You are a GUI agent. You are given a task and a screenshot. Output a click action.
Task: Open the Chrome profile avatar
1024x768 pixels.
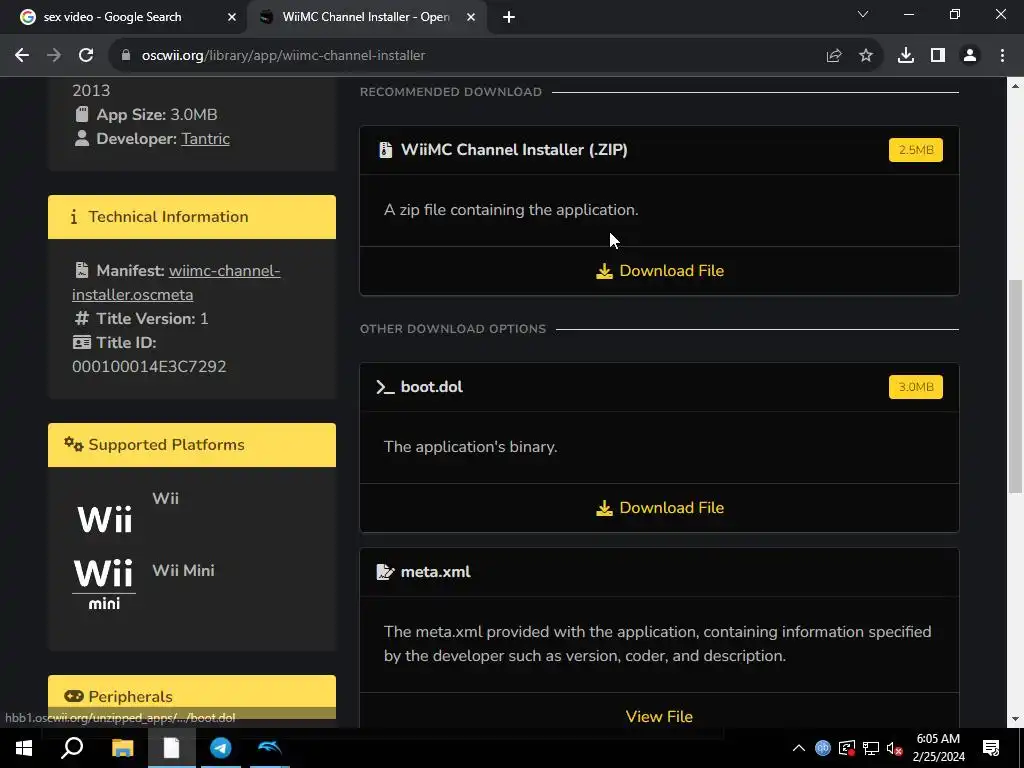click(x=970, y=56)
